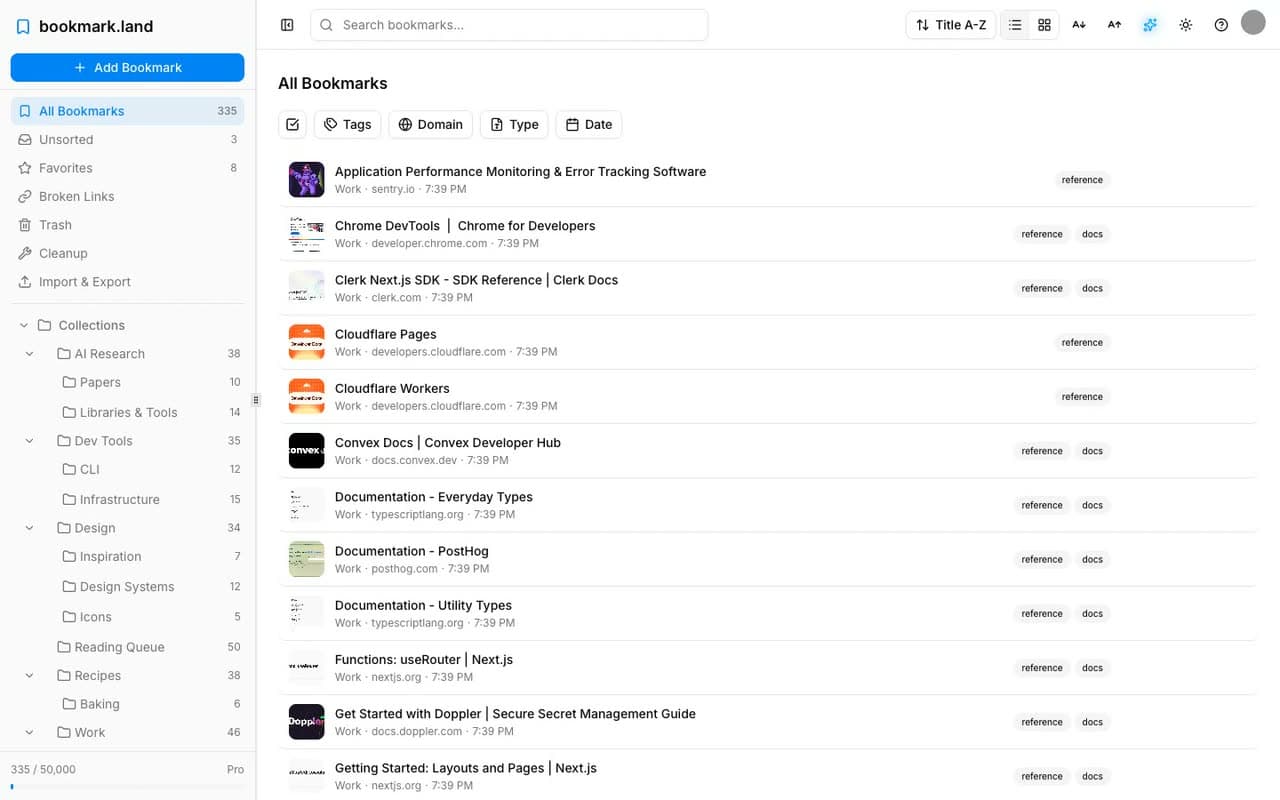Collapse the AI Research folder chevron

tap(29, 354)
